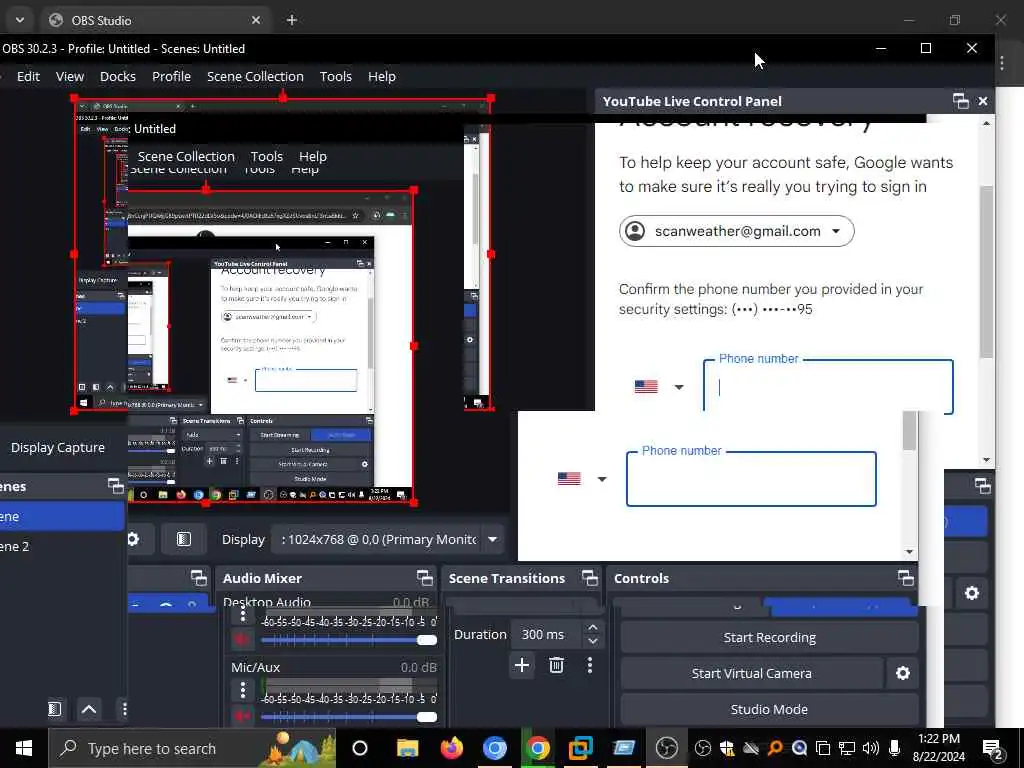The width and height of the screenshot is (1024, 768).
Task: Open the View menu
Action: [x=70, y=76]
